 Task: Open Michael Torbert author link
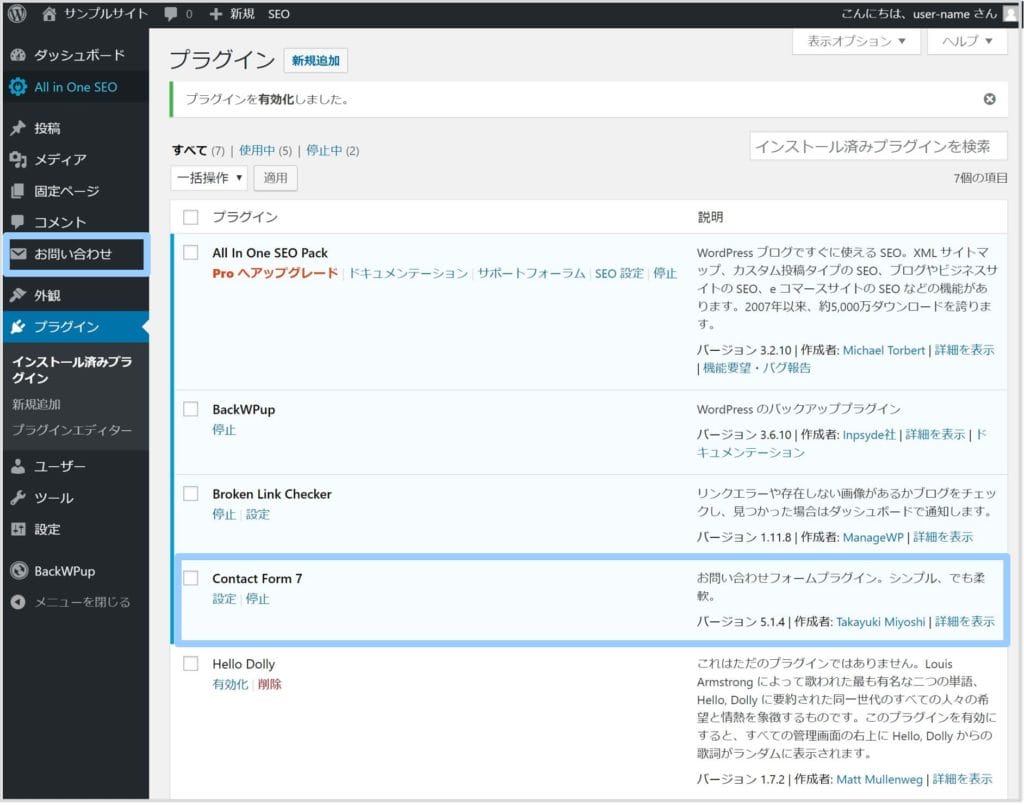coord(884,350)
